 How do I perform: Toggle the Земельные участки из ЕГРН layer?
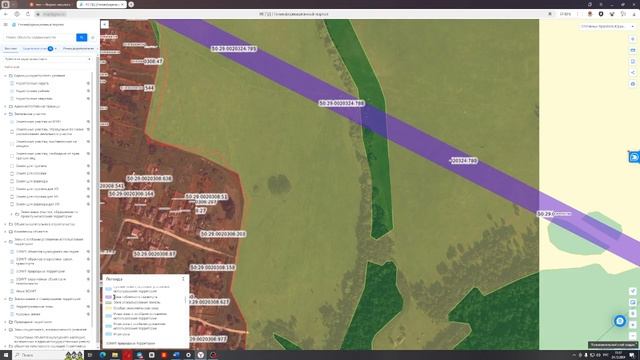[12, 122]
